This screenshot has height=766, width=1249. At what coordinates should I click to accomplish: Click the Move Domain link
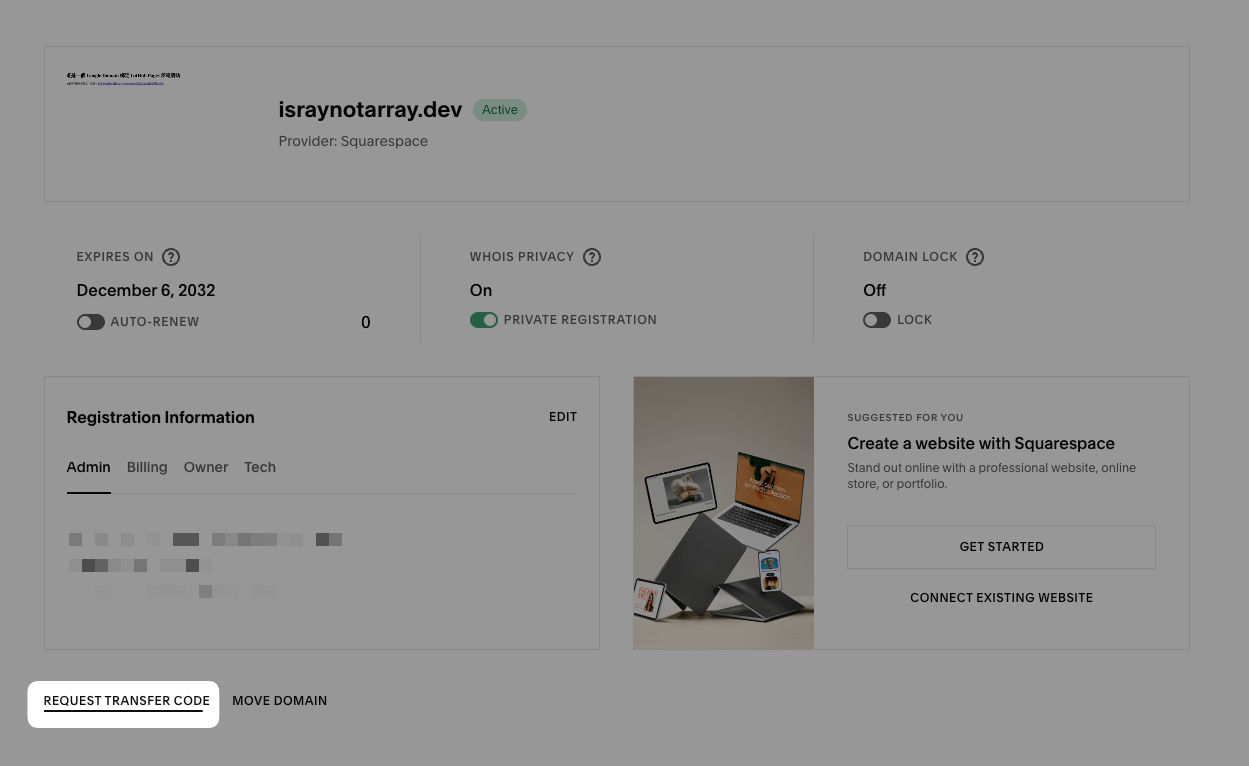pos(280,701)
